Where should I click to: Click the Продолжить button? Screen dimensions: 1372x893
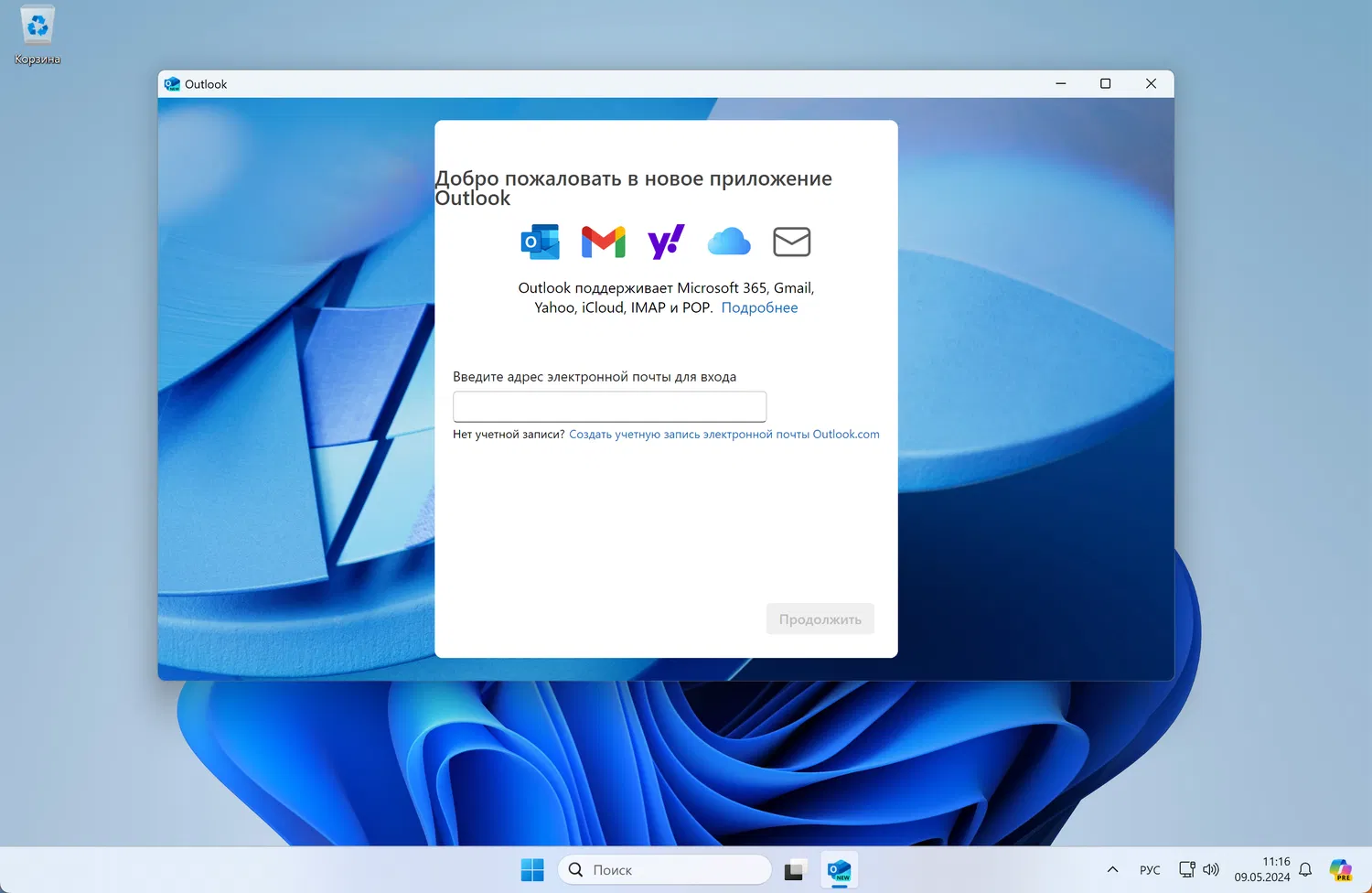tap(820, 619)
